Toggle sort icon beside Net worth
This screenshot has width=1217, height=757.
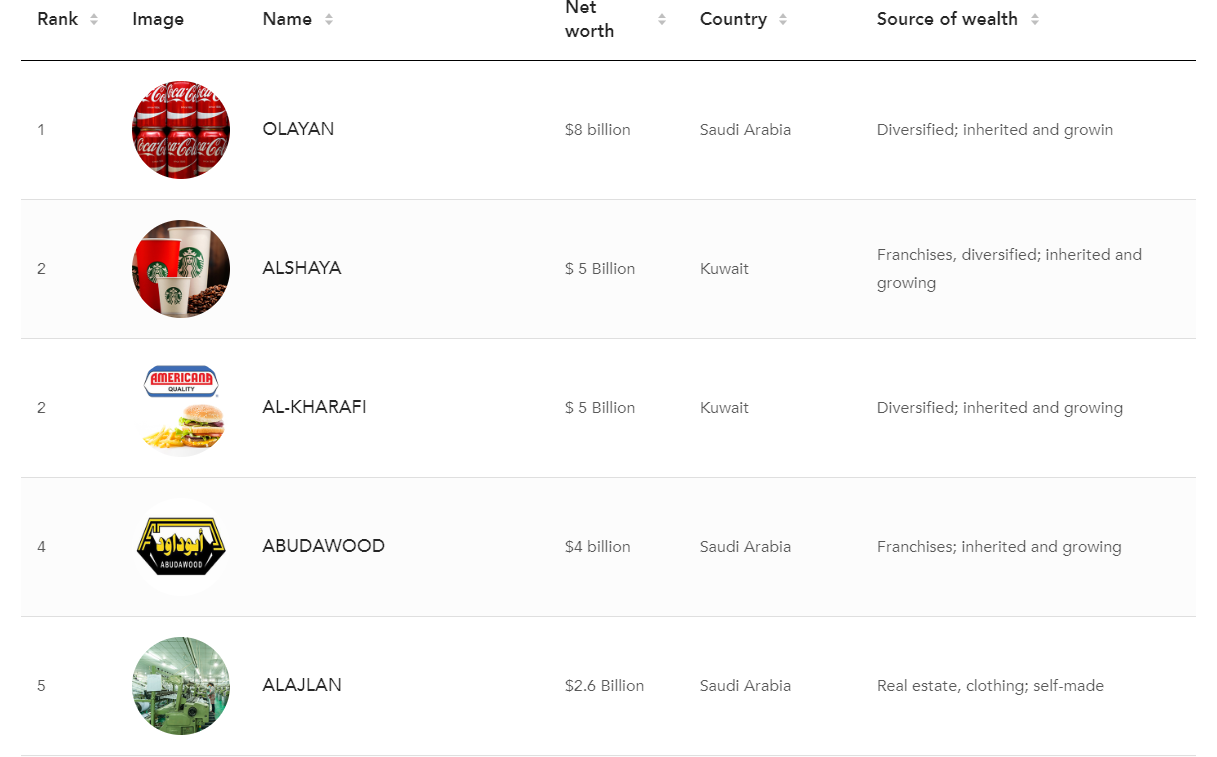click(662, 19)
